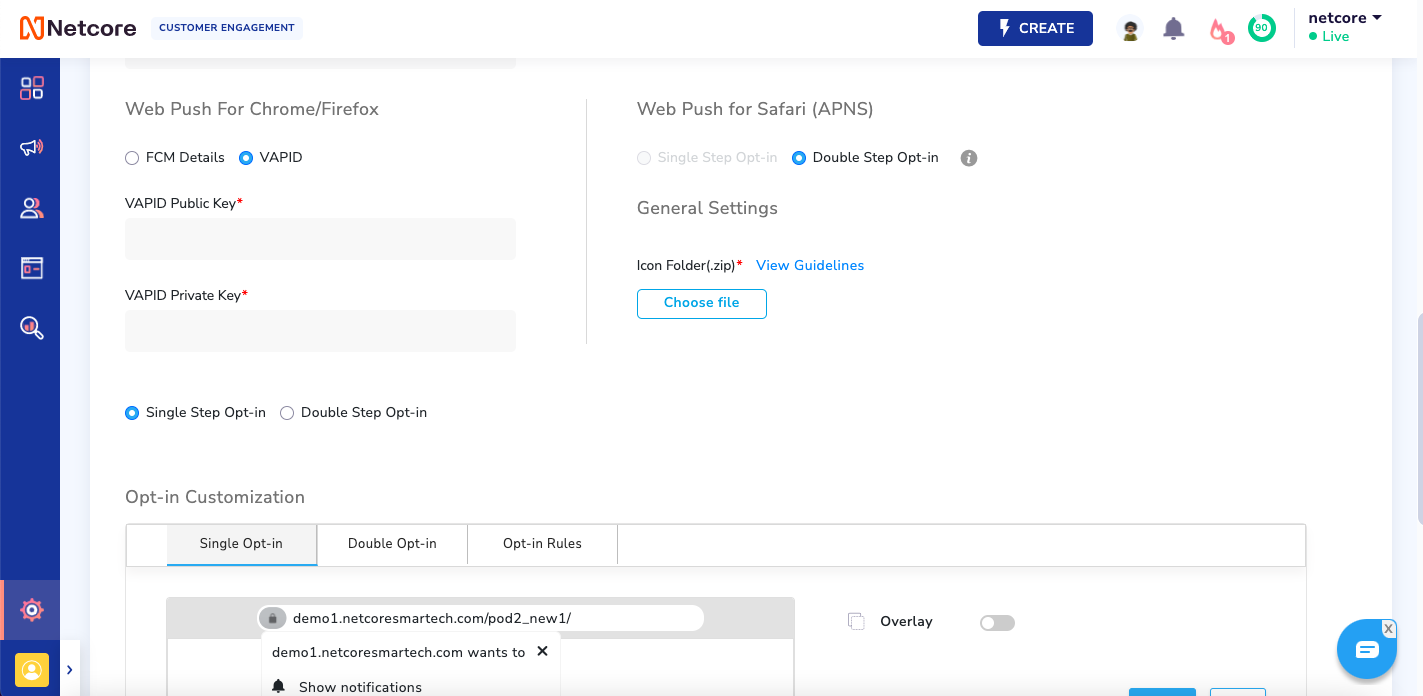Open the View Guidelines link

click(810, 265)
